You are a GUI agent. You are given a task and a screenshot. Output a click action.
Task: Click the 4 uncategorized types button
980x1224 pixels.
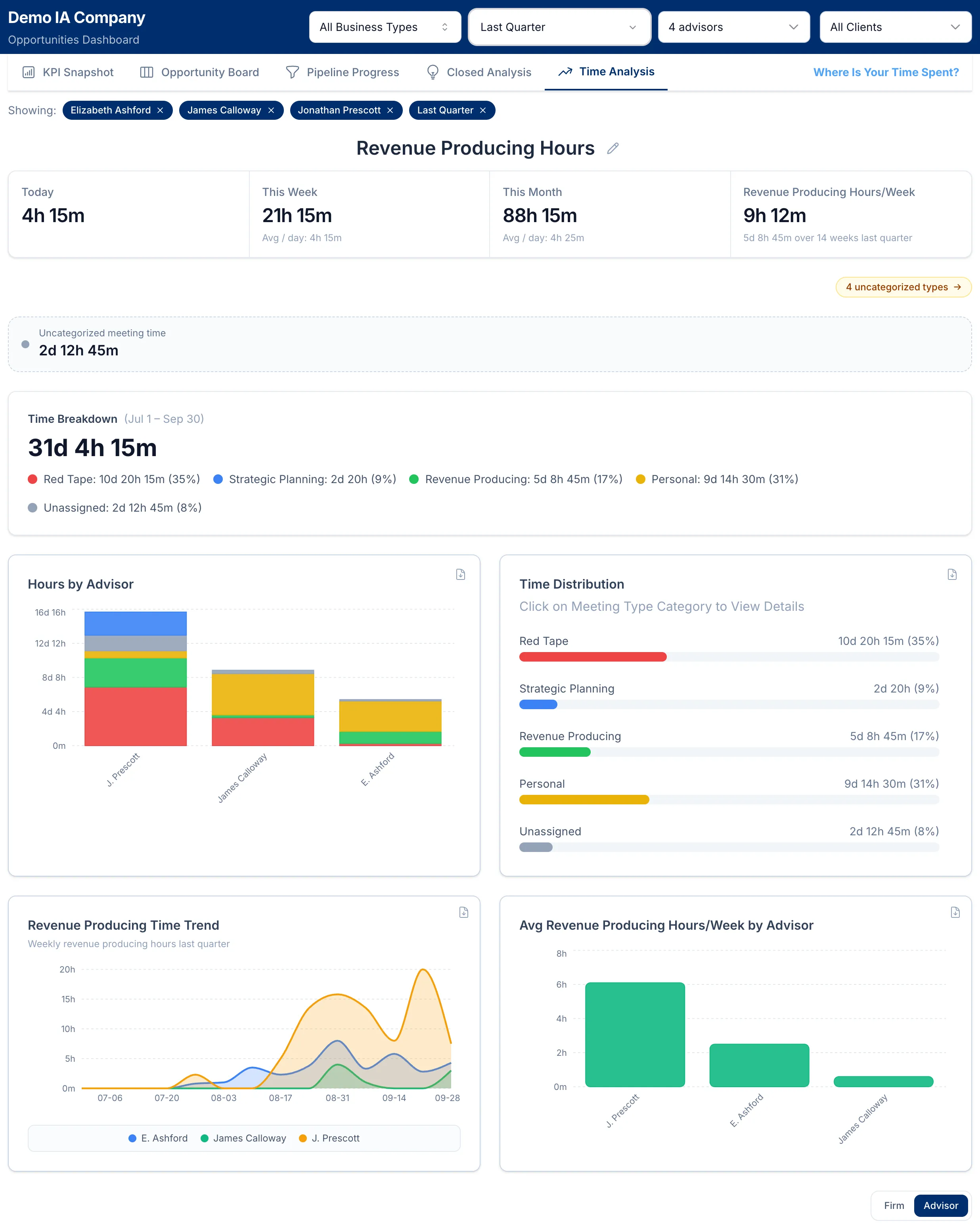pyautogui.click(x=903, y=287)
